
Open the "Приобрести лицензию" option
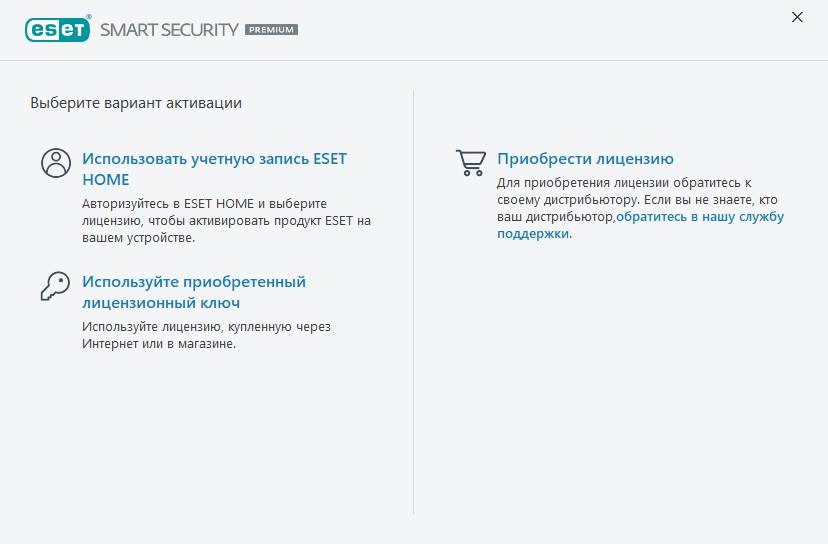click(x=585, y=158)
